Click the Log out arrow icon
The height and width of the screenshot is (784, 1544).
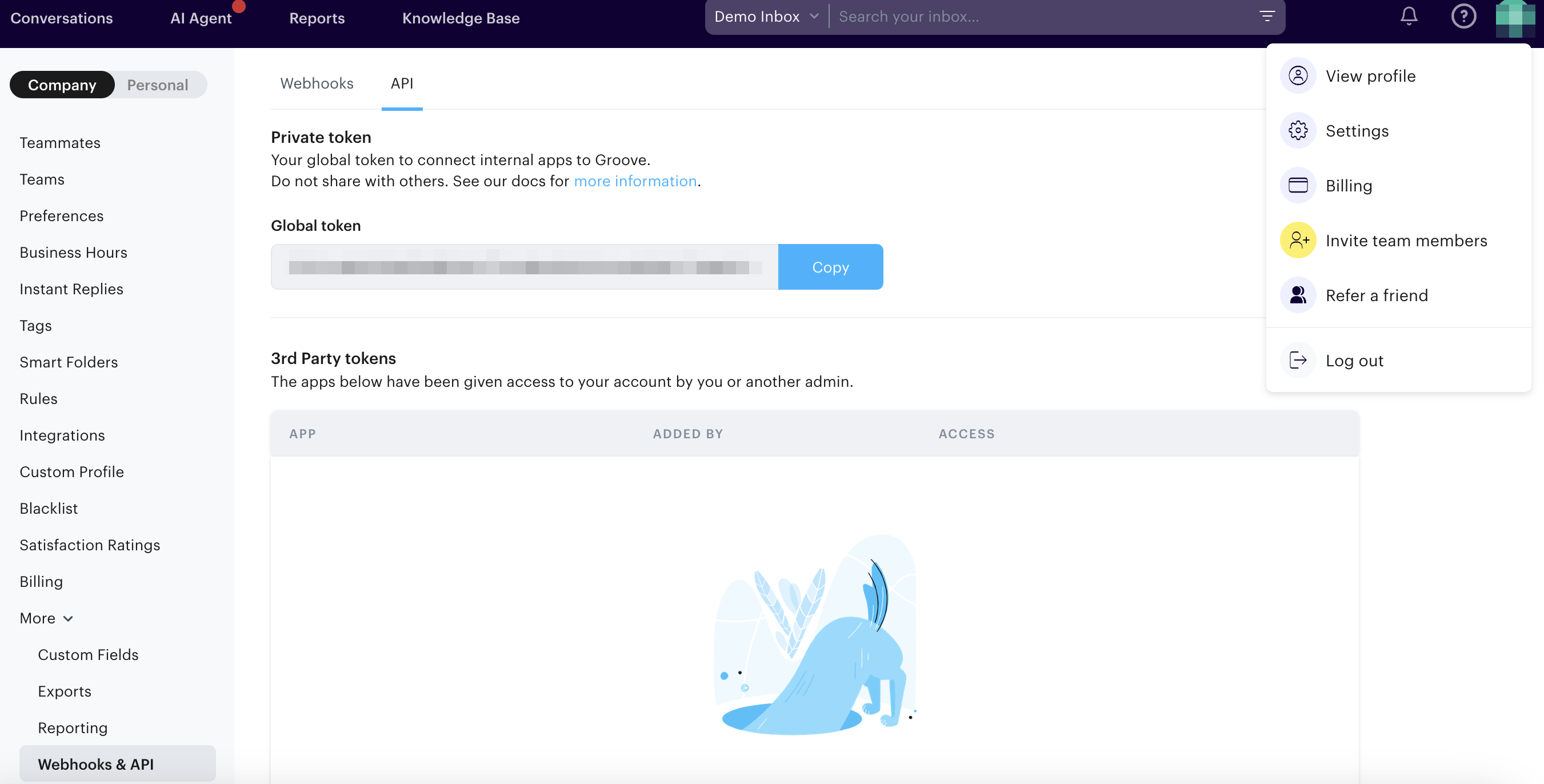click(x=1298, y=360)
